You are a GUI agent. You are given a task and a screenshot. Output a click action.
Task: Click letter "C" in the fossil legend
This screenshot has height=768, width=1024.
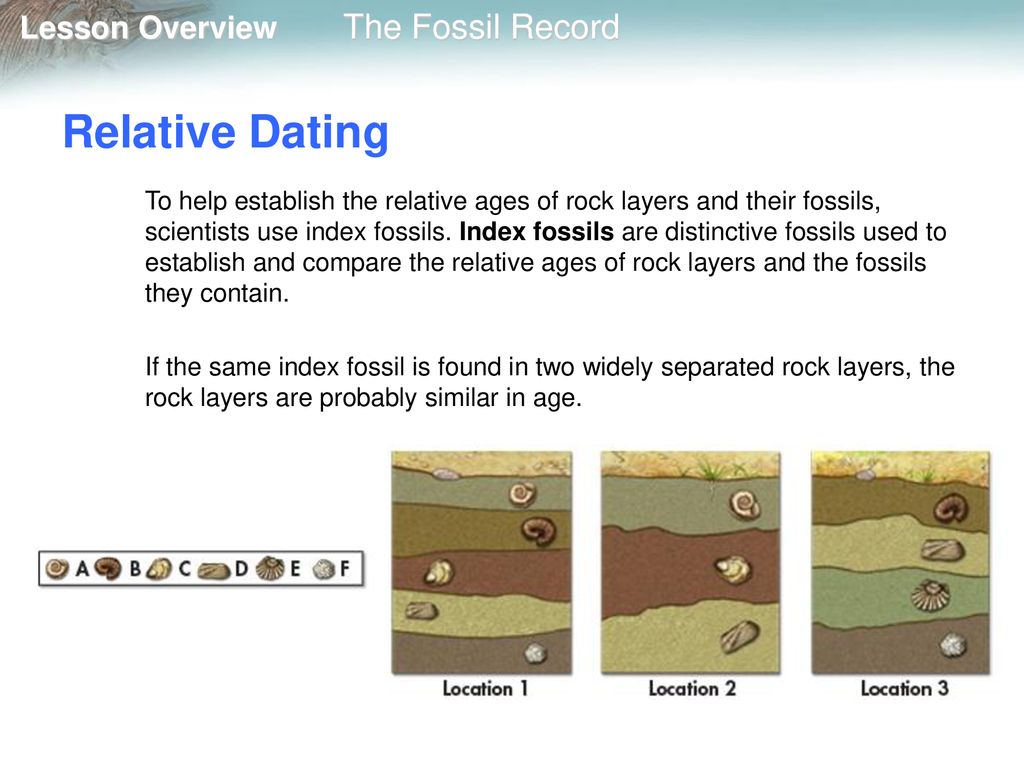(185, 569)
